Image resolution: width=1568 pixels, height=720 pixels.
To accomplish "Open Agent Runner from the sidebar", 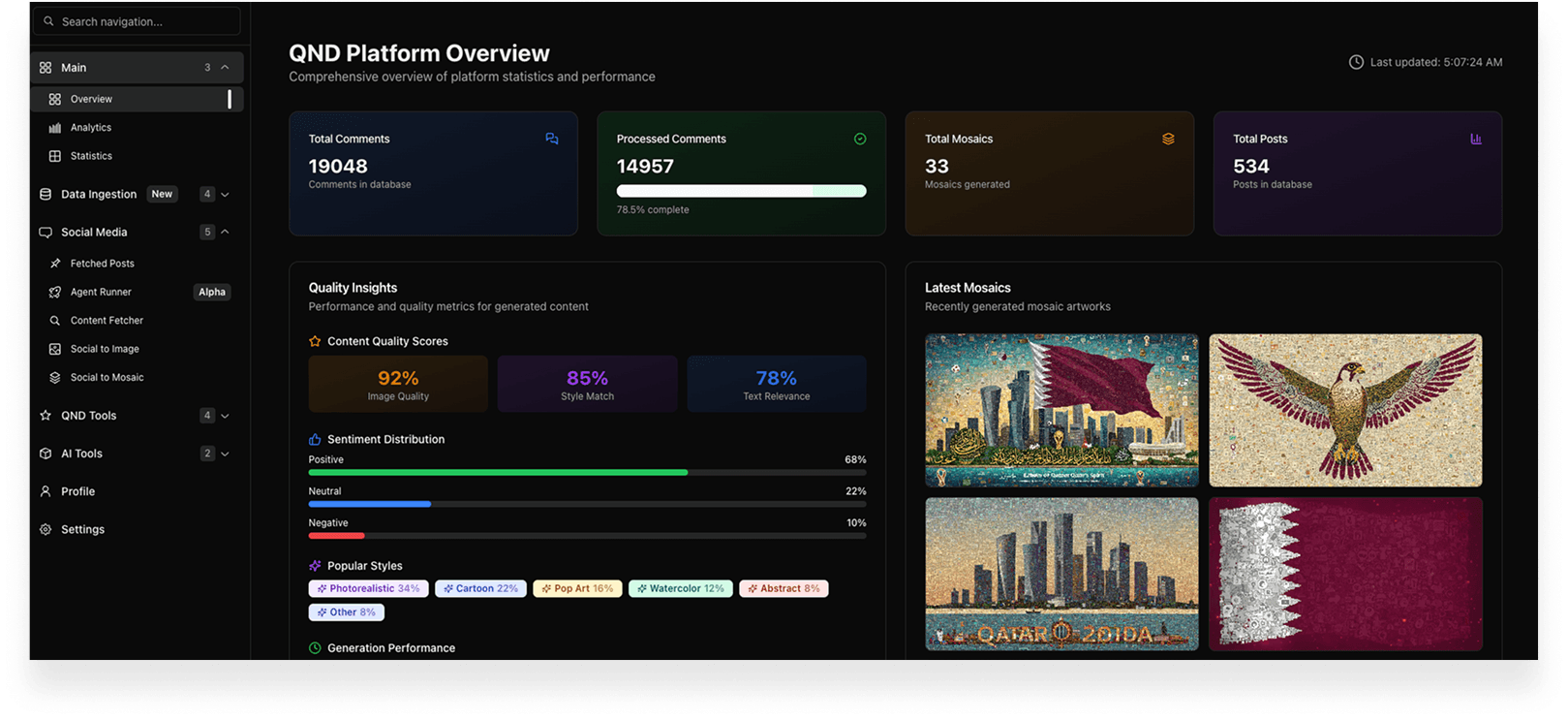I will point(101,292).
